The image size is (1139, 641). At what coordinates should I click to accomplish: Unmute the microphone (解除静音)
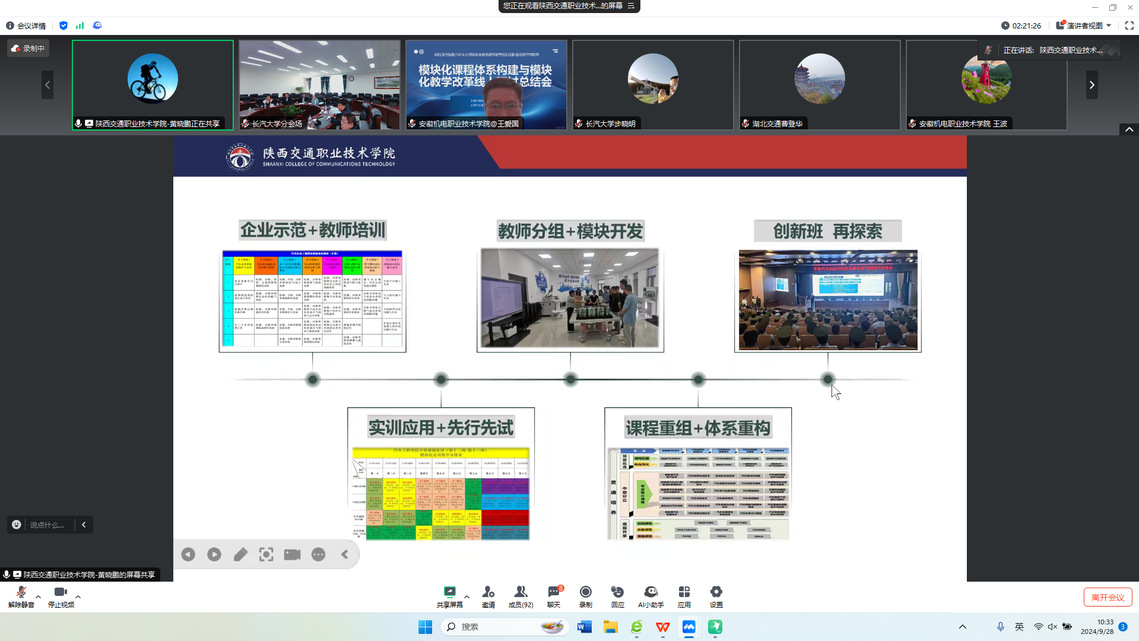(21, 597)
